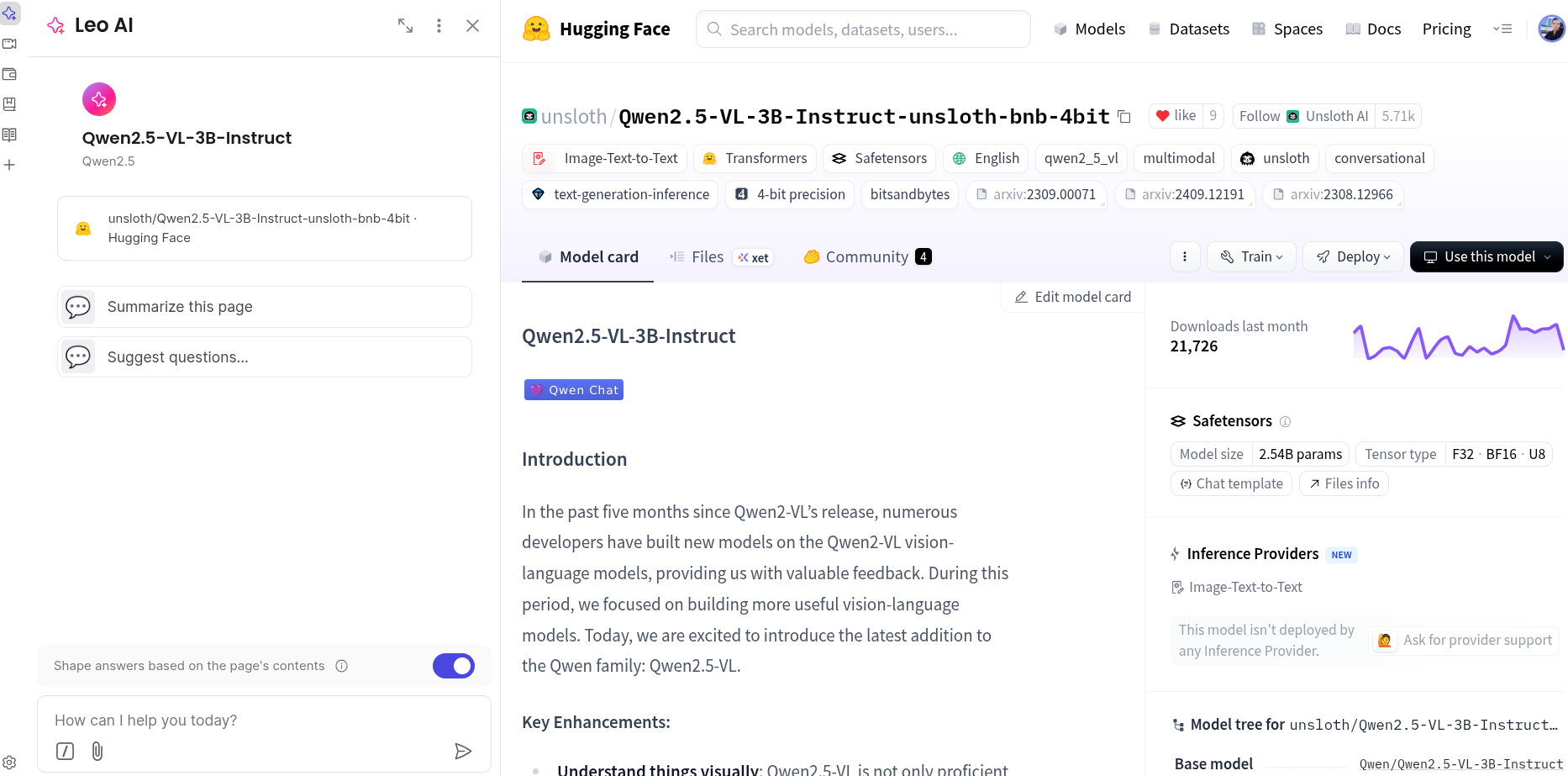The image size is (1568, 776).
Task: Open the Datasets navigation item
Action: (x=1188, y=29)
